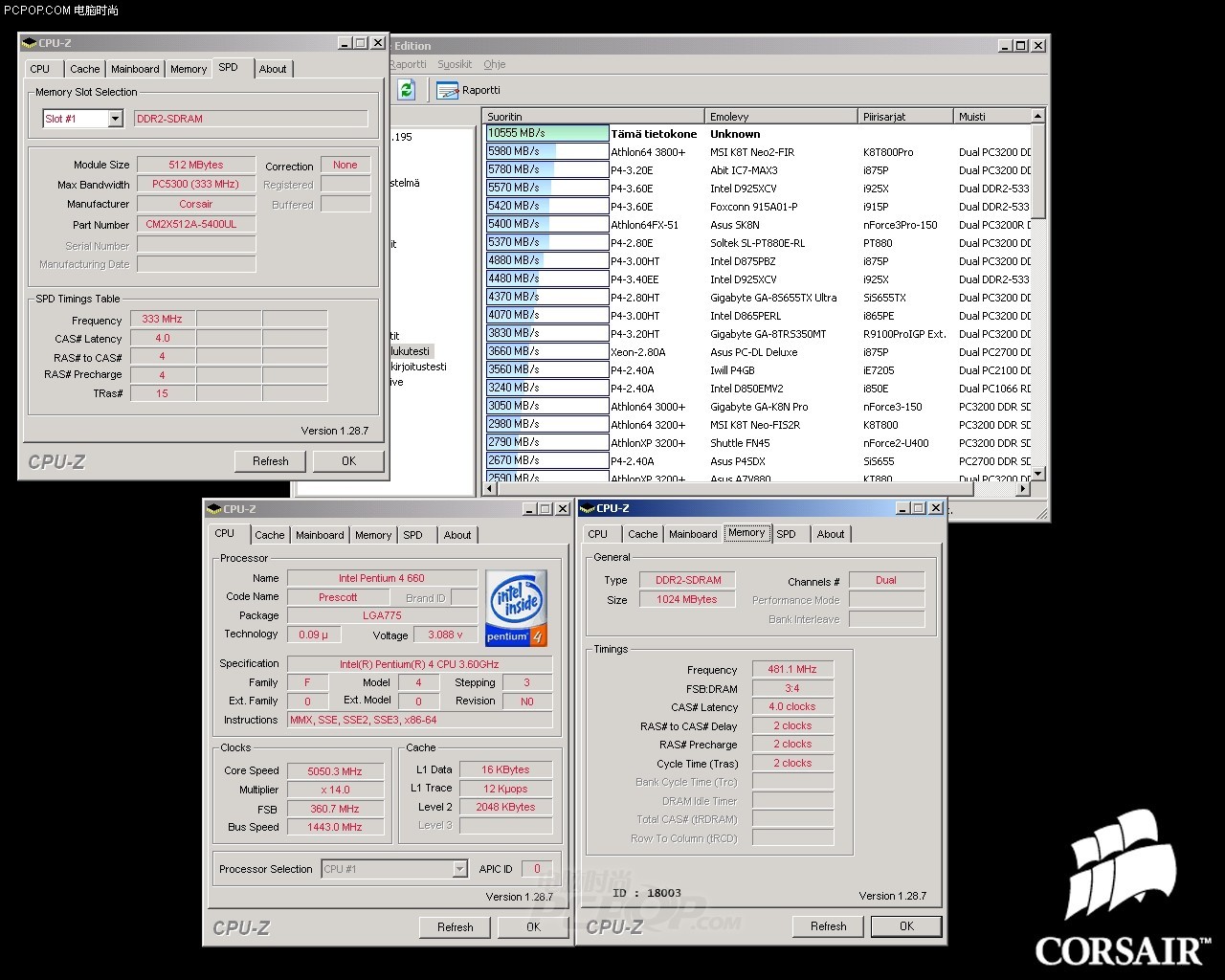
Task: Open the About tab in the Memory window
Action: [x=831, y=534]
